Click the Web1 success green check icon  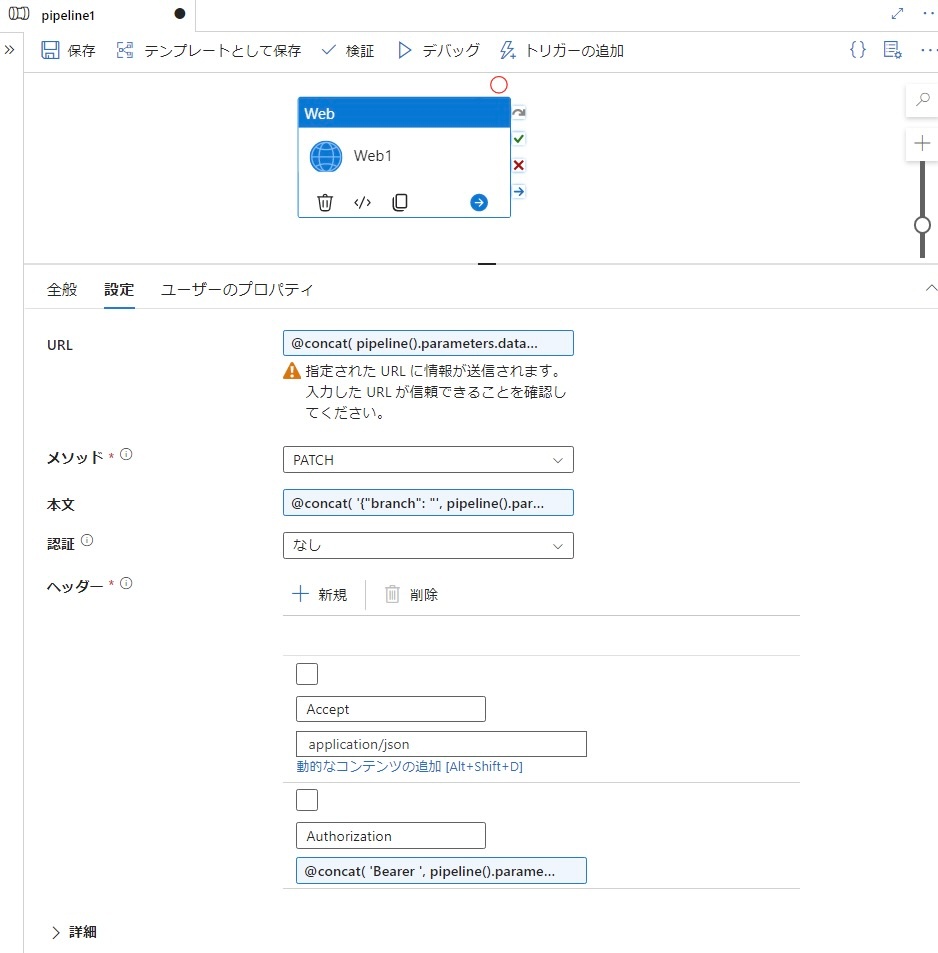(x=519, y=139)
